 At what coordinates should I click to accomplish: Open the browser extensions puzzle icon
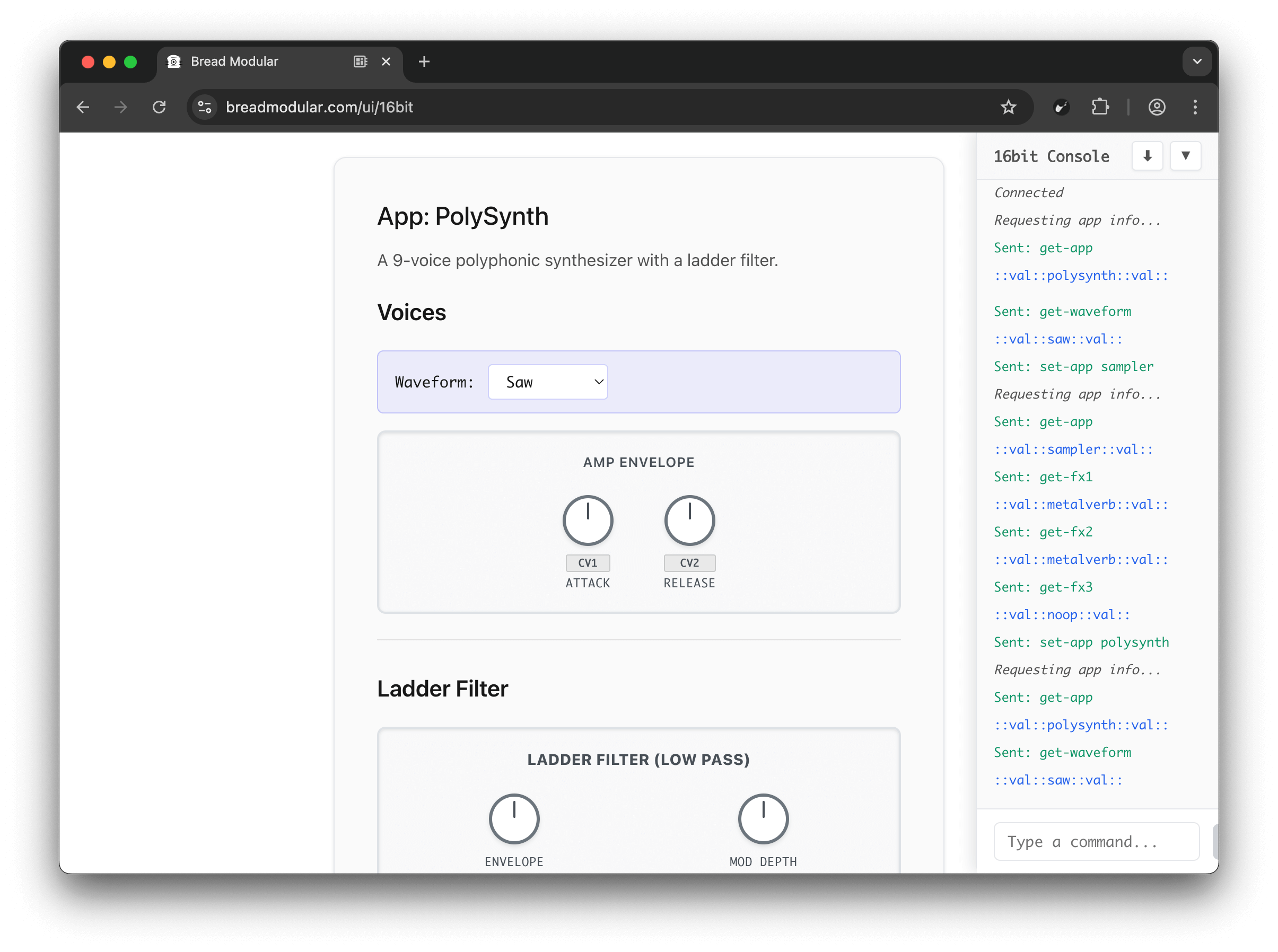(x=1100, y=107)
